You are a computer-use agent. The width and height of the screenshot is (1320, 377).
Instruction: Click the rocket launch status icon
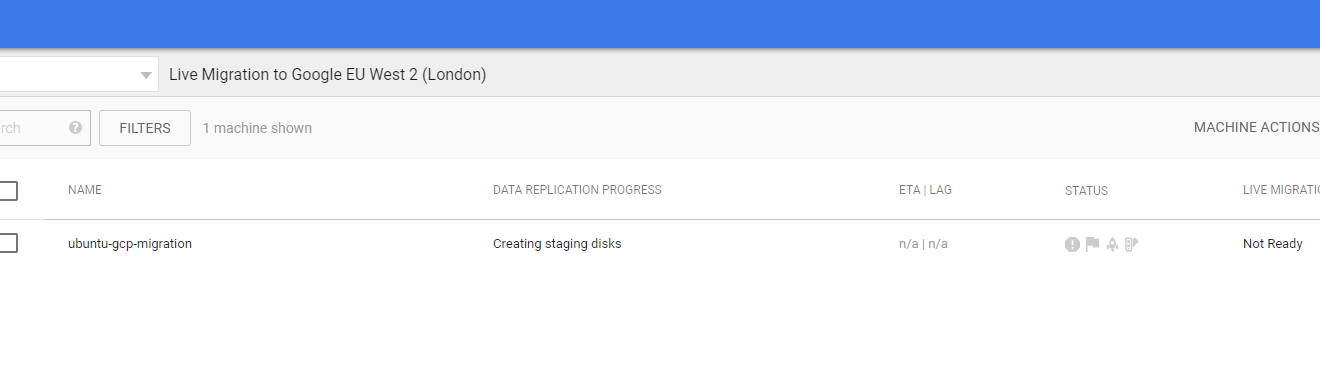tap(1112, 244)
